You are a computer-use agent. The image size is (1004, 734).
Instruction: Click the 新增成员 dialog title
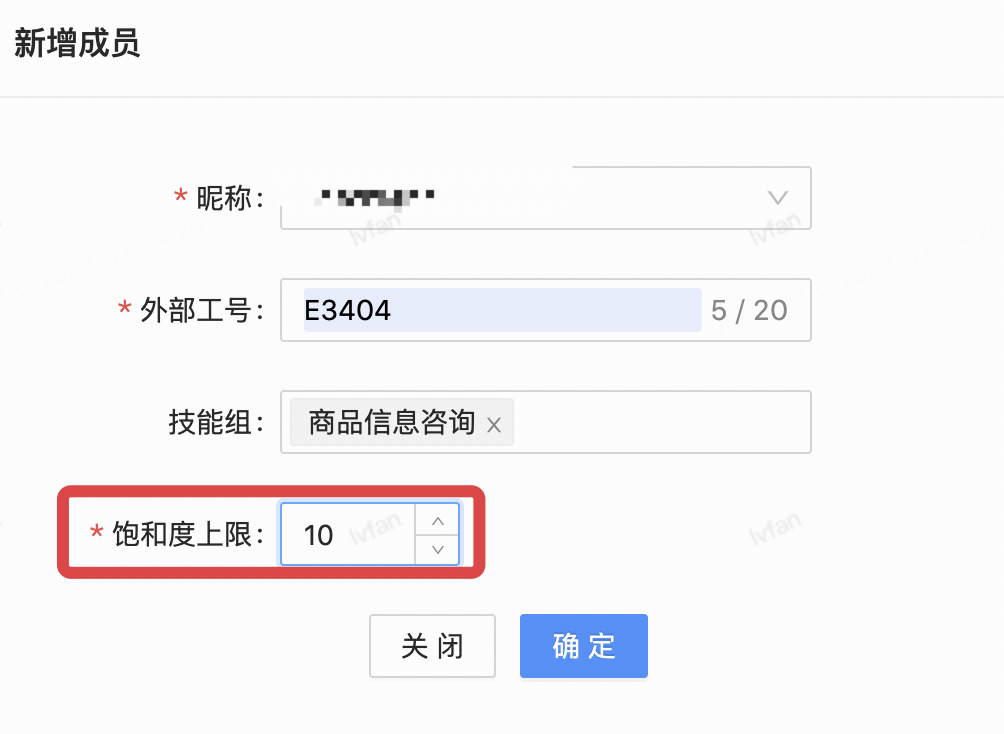(x=78, y=44)
